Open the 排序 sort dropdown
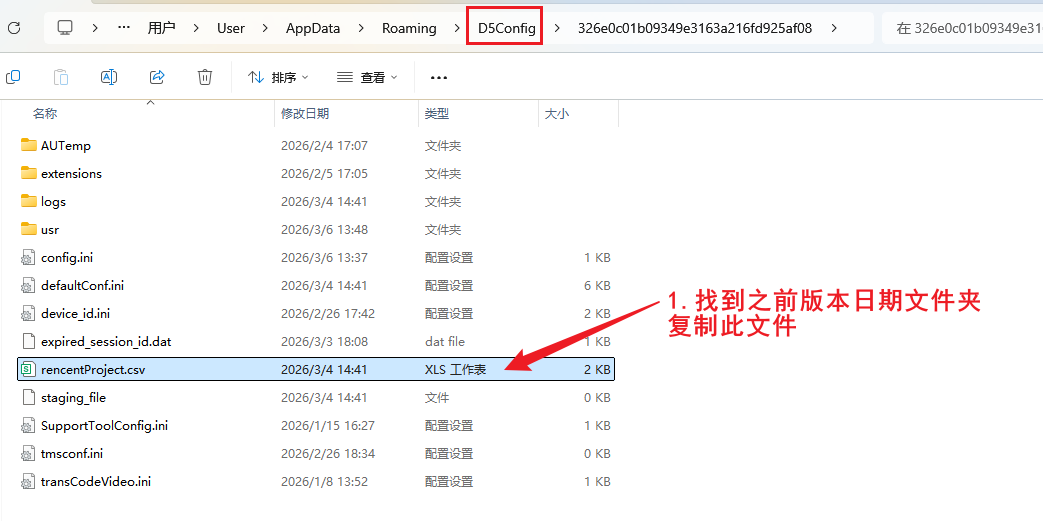1043x521 pixels. coord(278,77)
